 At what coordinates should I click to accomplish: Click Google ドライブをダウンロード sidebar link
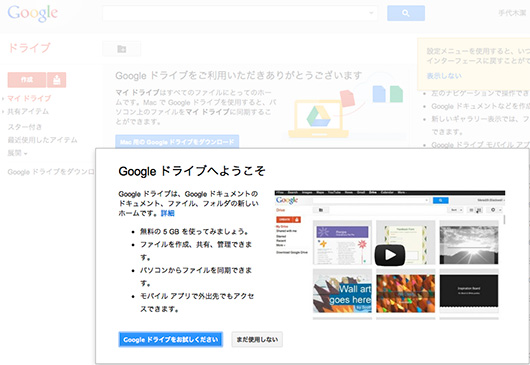(51, 172)
